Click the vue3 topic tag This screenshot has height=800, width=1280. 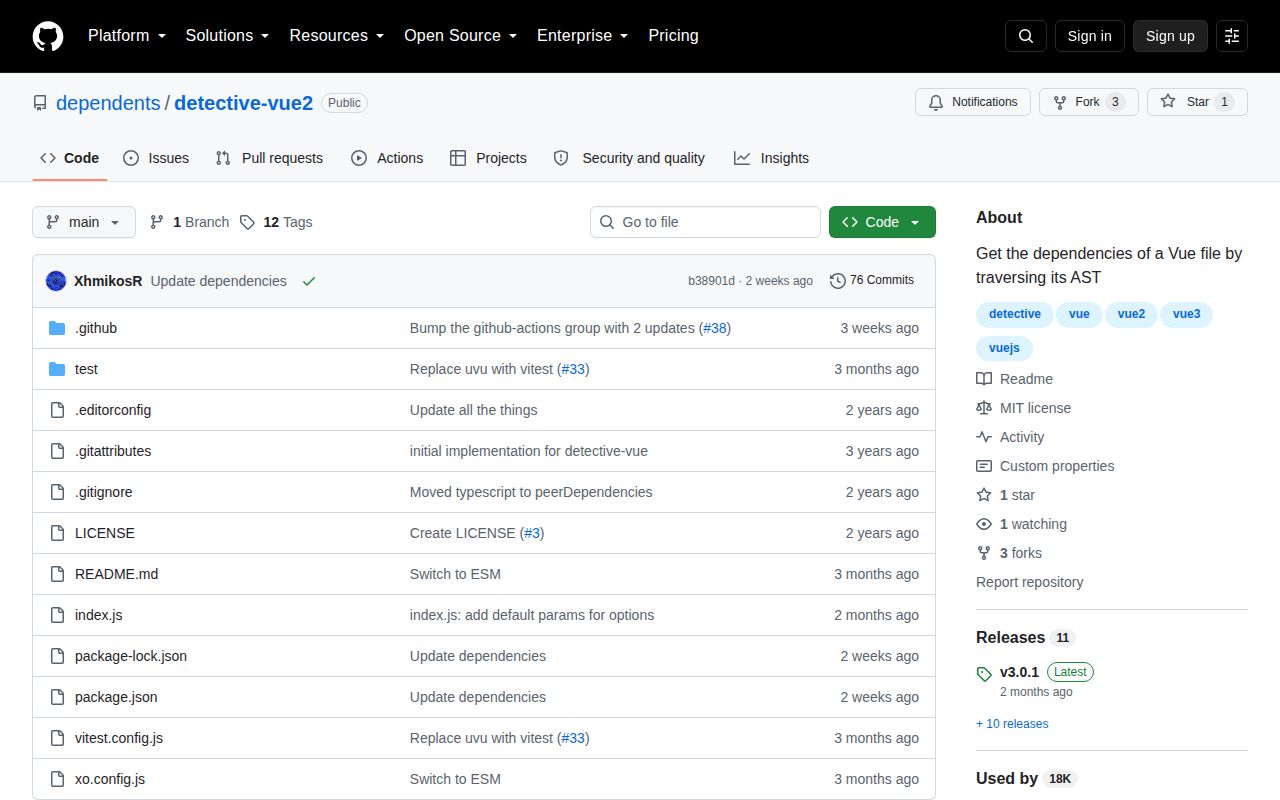point(1186,314)
